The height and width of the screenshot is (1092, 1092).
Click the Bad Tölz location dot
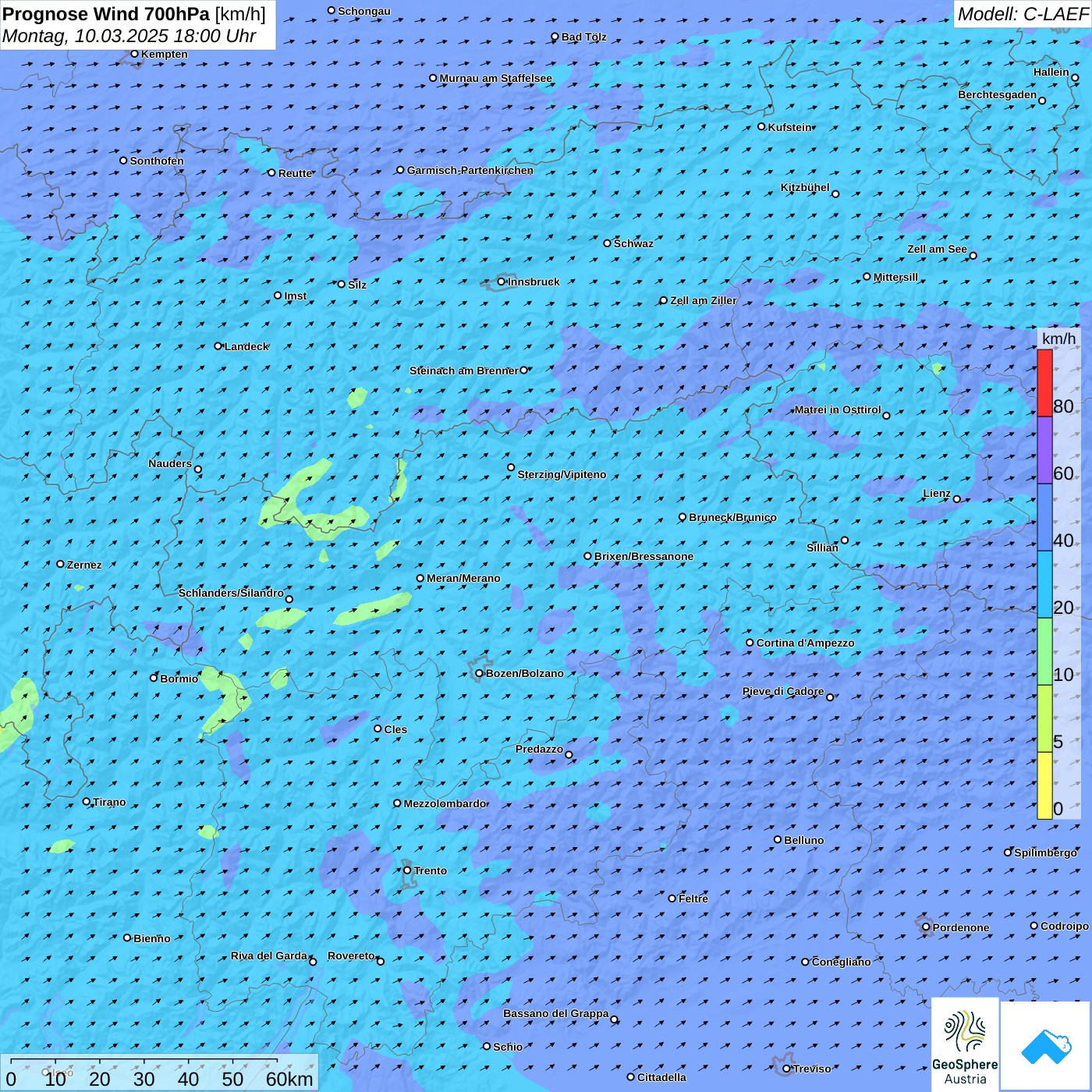555,37
